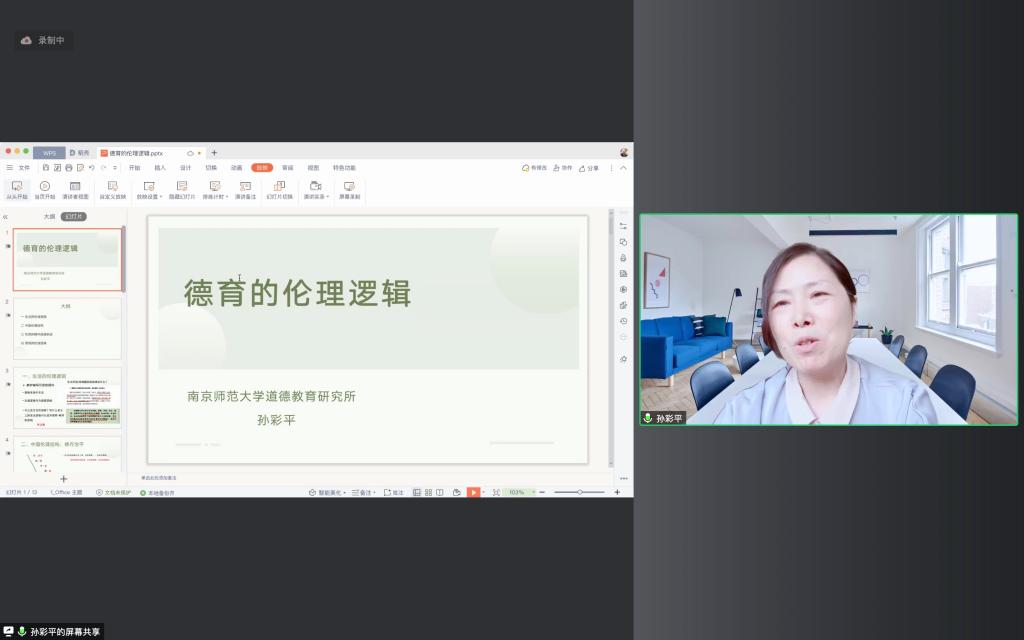Click the 分享 share button
Image resolution: width=1024 pixels, height=640 pixels.
(589, 168)
